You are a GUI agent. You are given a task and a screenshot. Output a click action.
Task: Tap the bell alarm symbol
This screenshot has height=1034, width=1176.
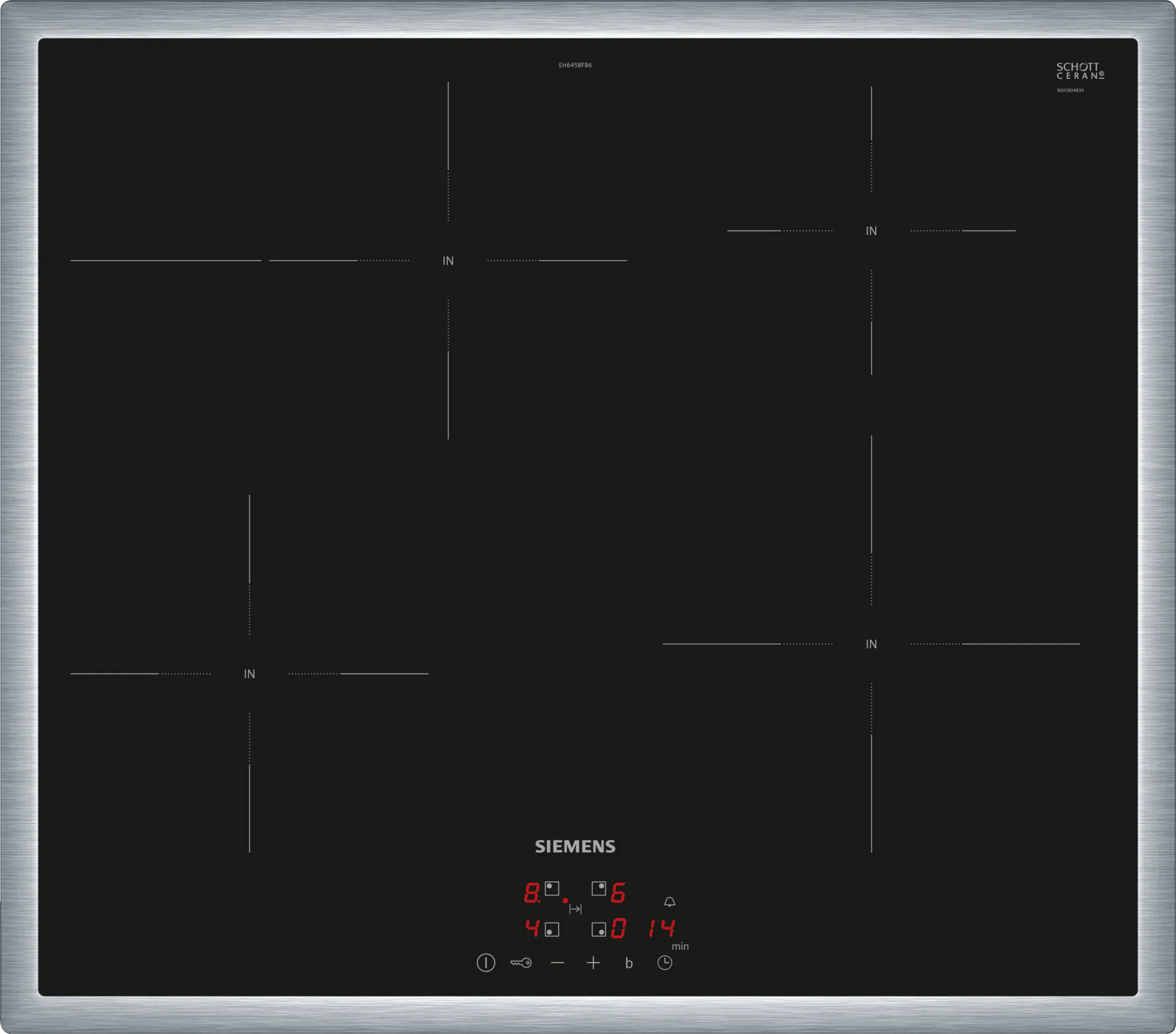click(x=669, y=902)
